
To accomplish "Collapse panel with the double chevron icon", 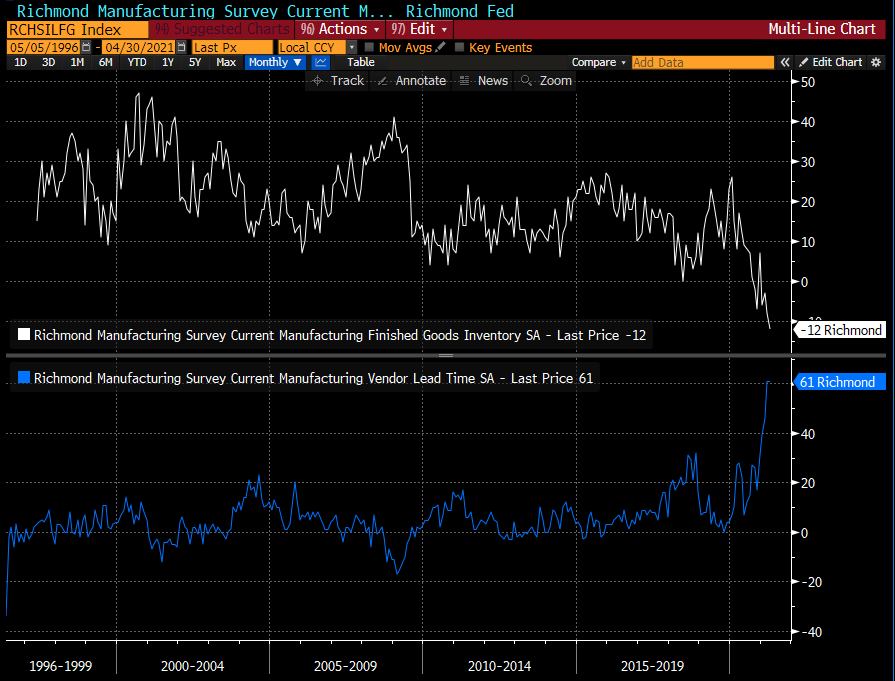I will tap(785, 62).
